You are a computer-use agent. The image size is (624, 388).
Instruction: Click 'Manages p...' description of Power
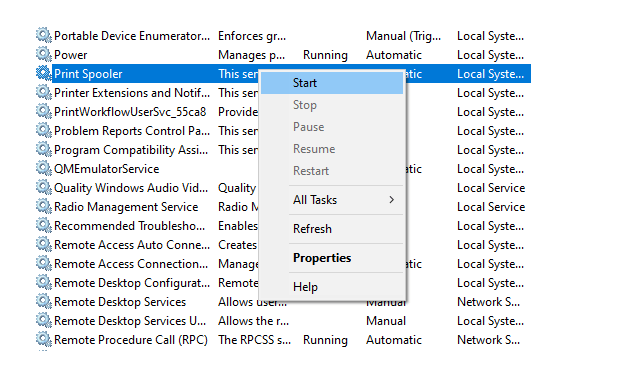click(252, 55)
